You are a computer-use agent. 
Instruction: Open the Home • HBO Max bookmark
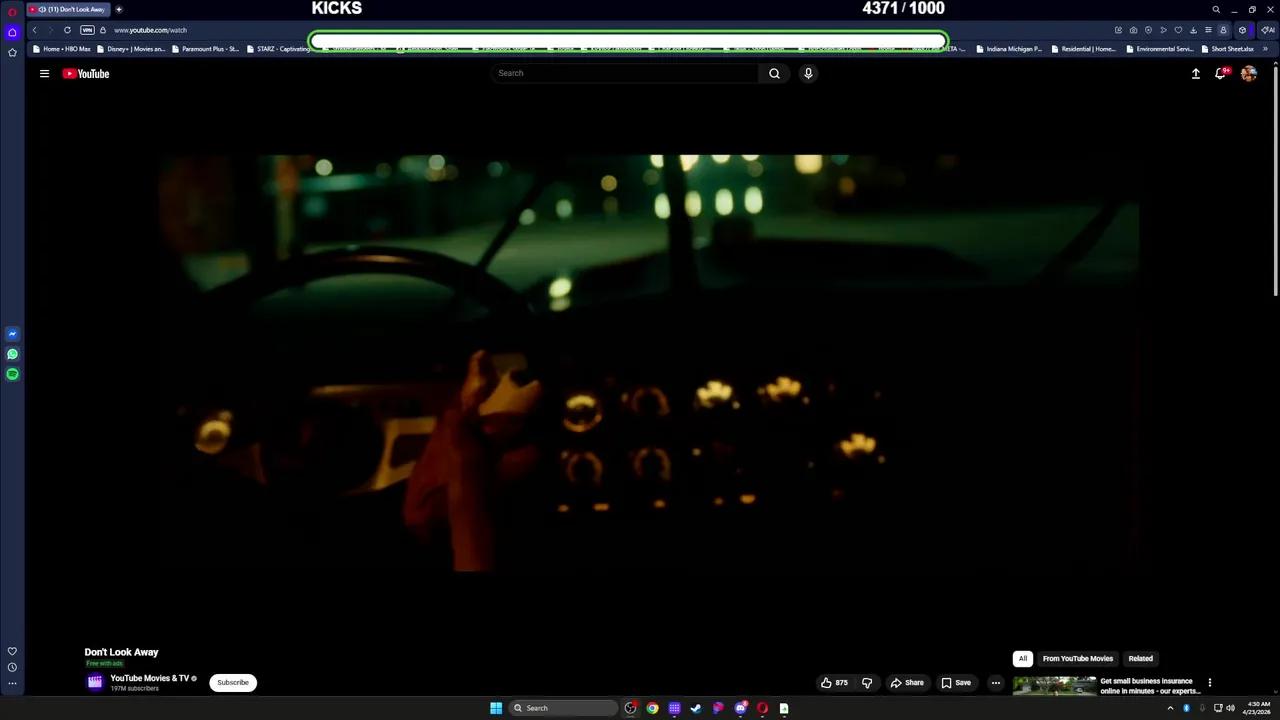pyautogui.click(x=62, y=49)
